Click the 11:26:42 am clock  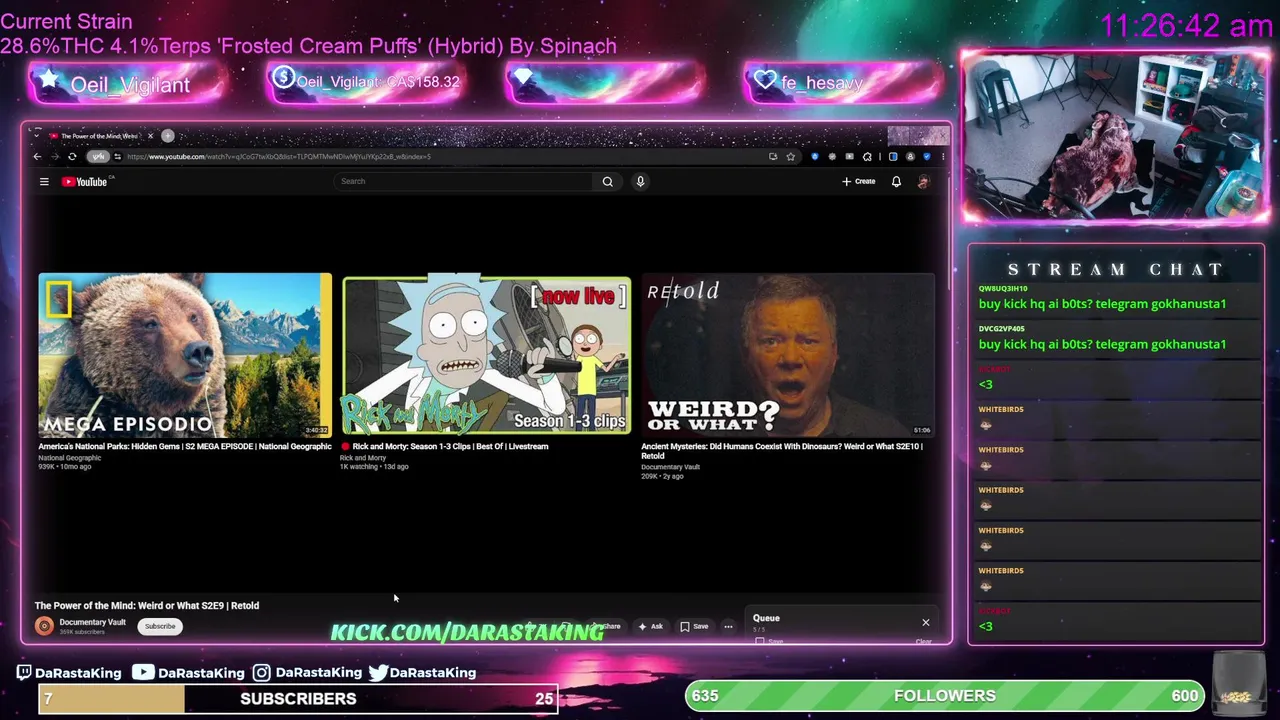click(x=1186, y=27)
